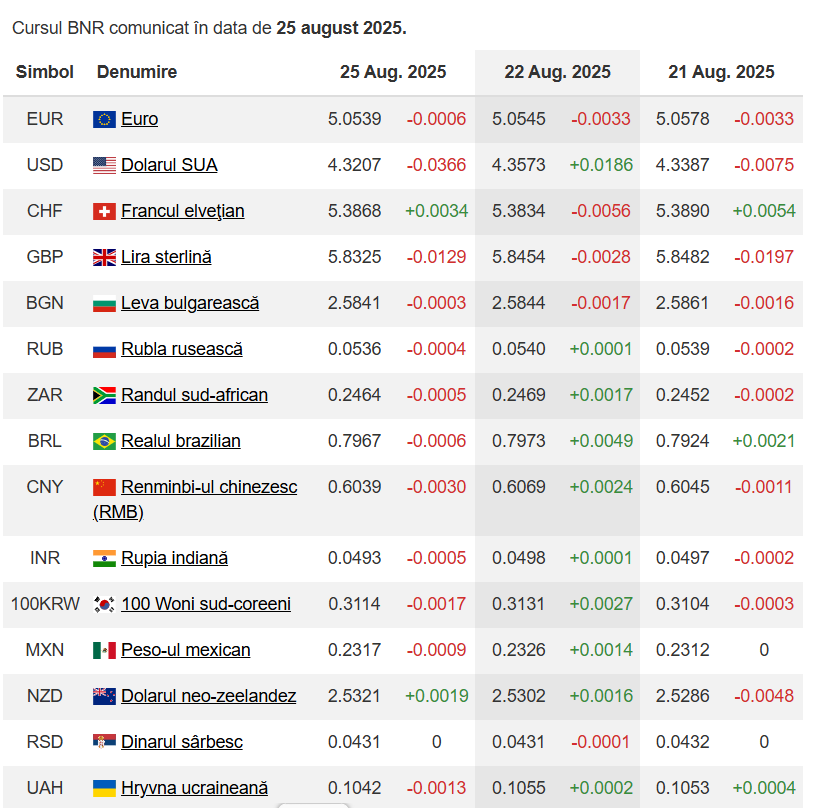The width and height of the screenshot is (826, 808).
Task: Select the NZD rate 2.5321
Action: click(x=355, y=696)
